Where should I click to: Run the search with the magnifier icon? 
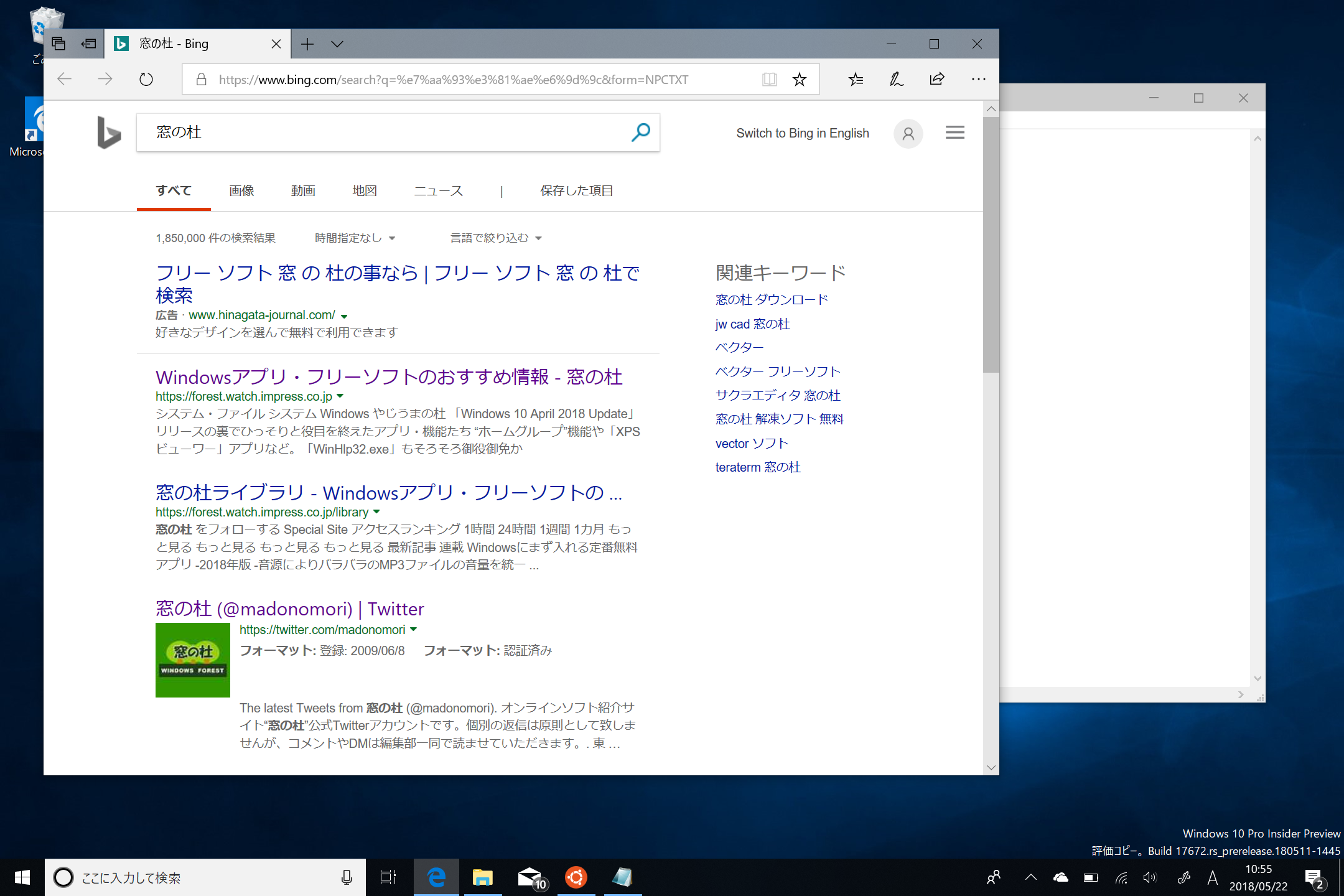[x=639, y=133]
